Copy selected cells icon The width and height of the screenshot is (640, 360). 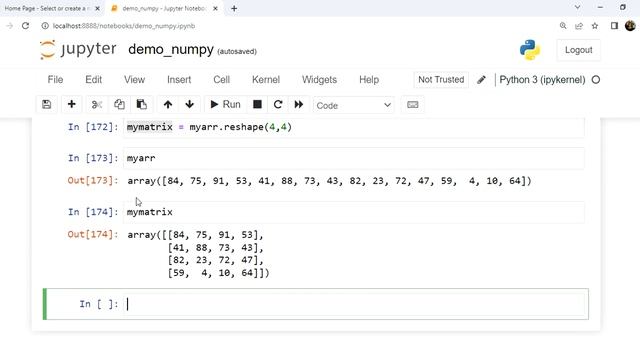pos(119,104)
